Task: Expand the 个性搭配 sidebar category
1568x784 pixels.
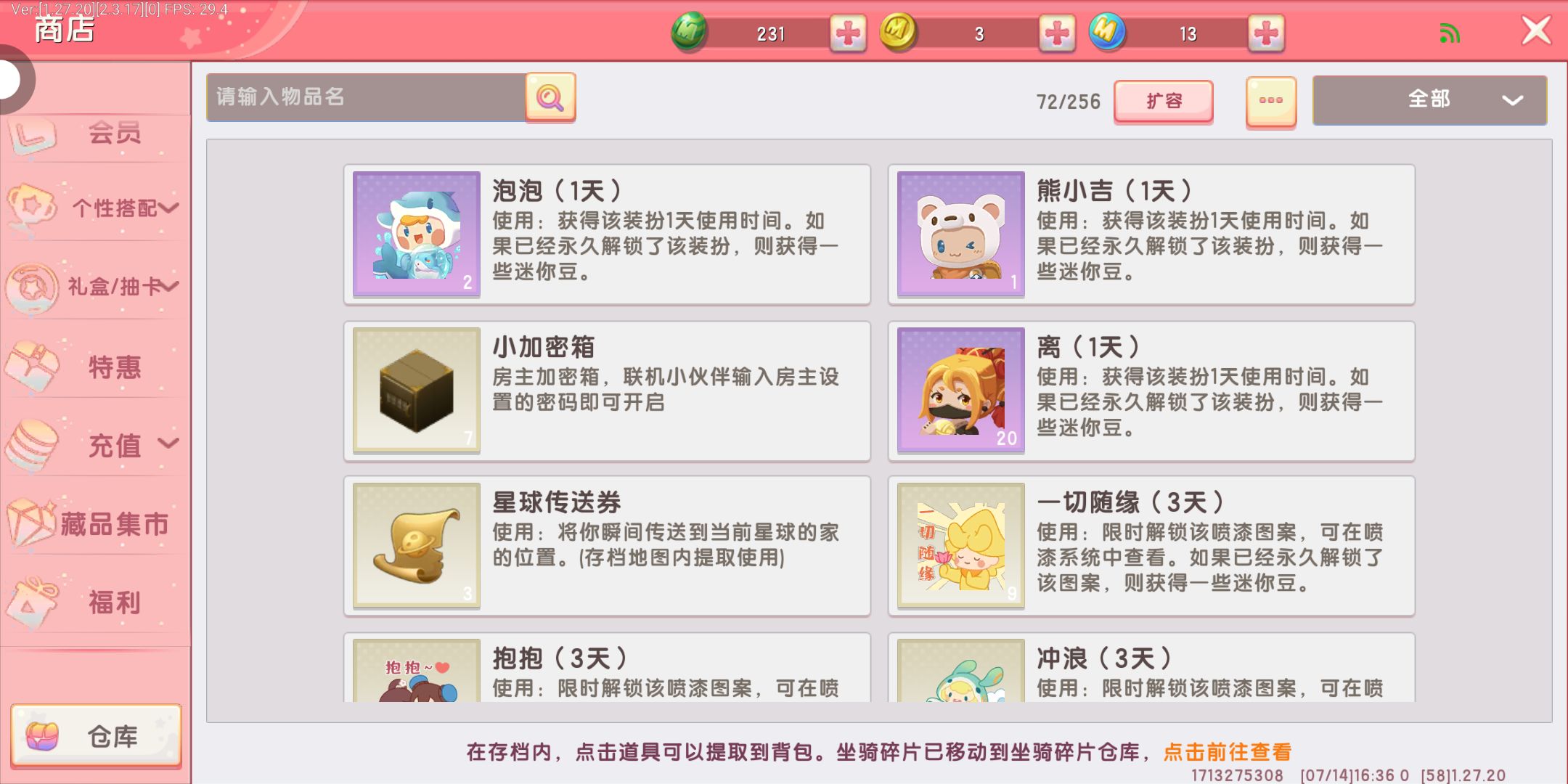Action: tap(94, 208)
